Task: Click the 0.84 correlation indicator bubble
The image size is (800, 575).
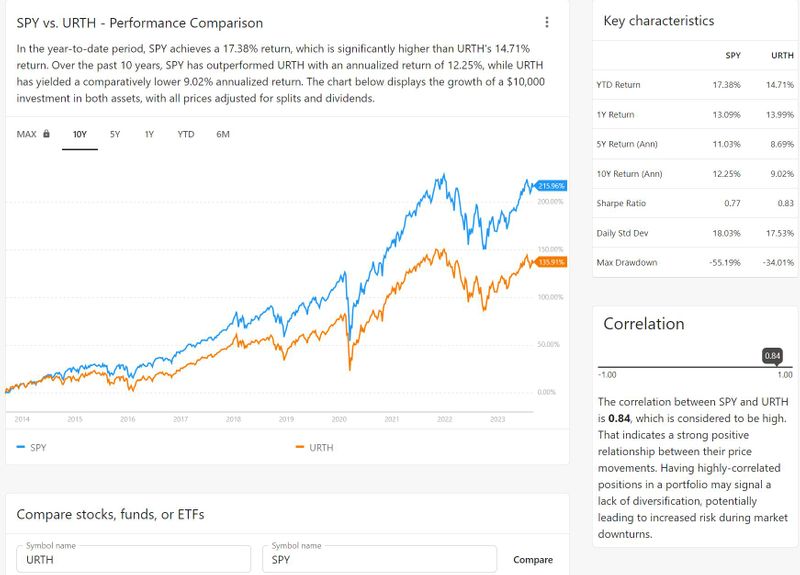Action: tap(772, 356)
